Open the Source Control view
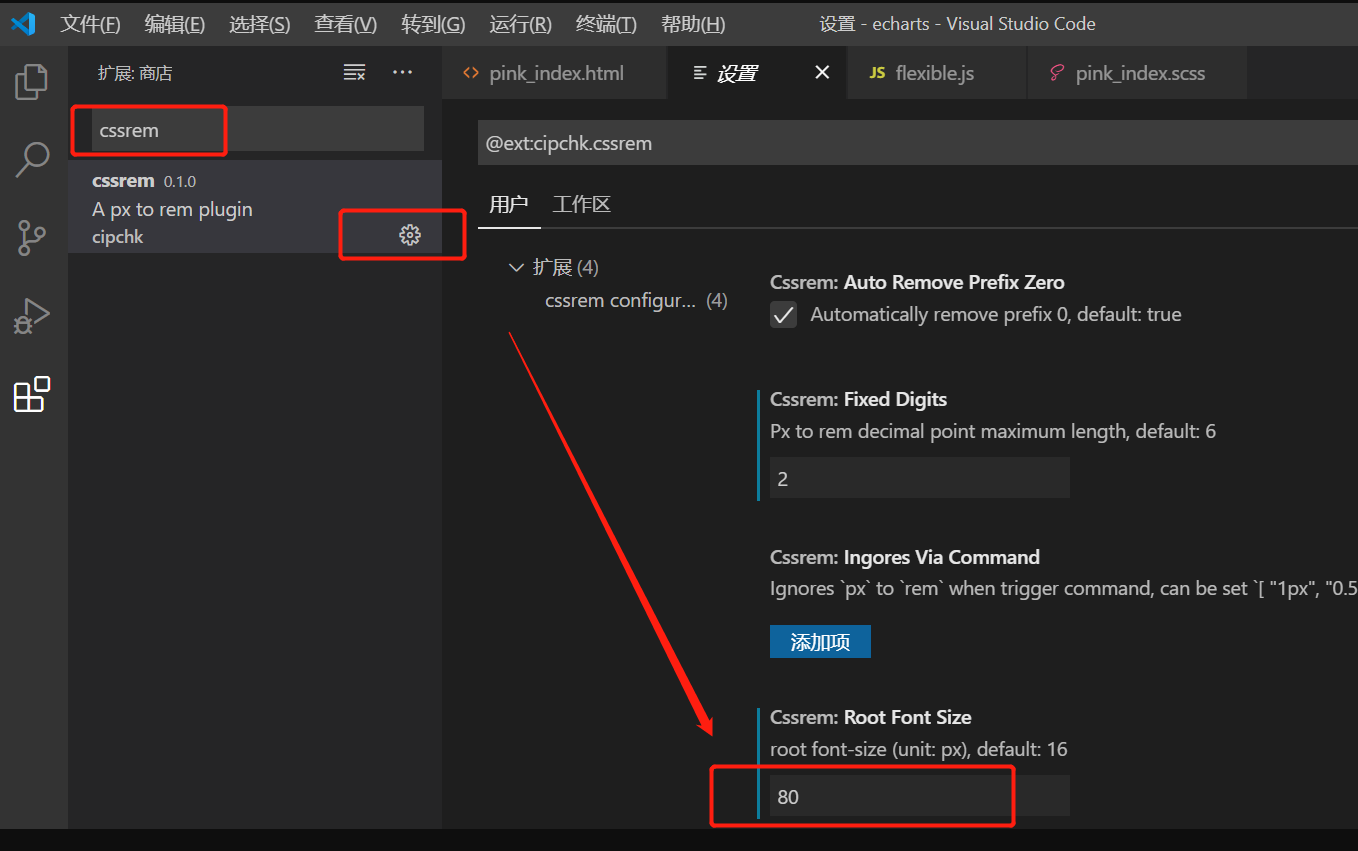 [32, 238]
